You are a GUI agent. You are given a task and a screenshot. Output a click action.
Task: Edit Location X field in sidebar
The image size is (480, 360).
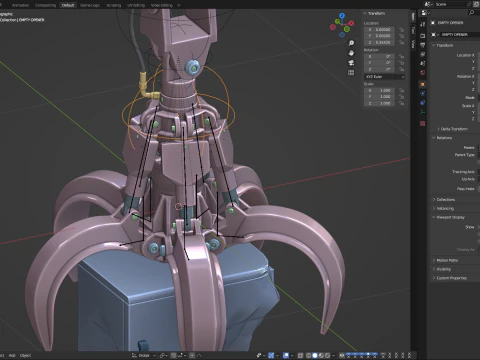point(379,30)
